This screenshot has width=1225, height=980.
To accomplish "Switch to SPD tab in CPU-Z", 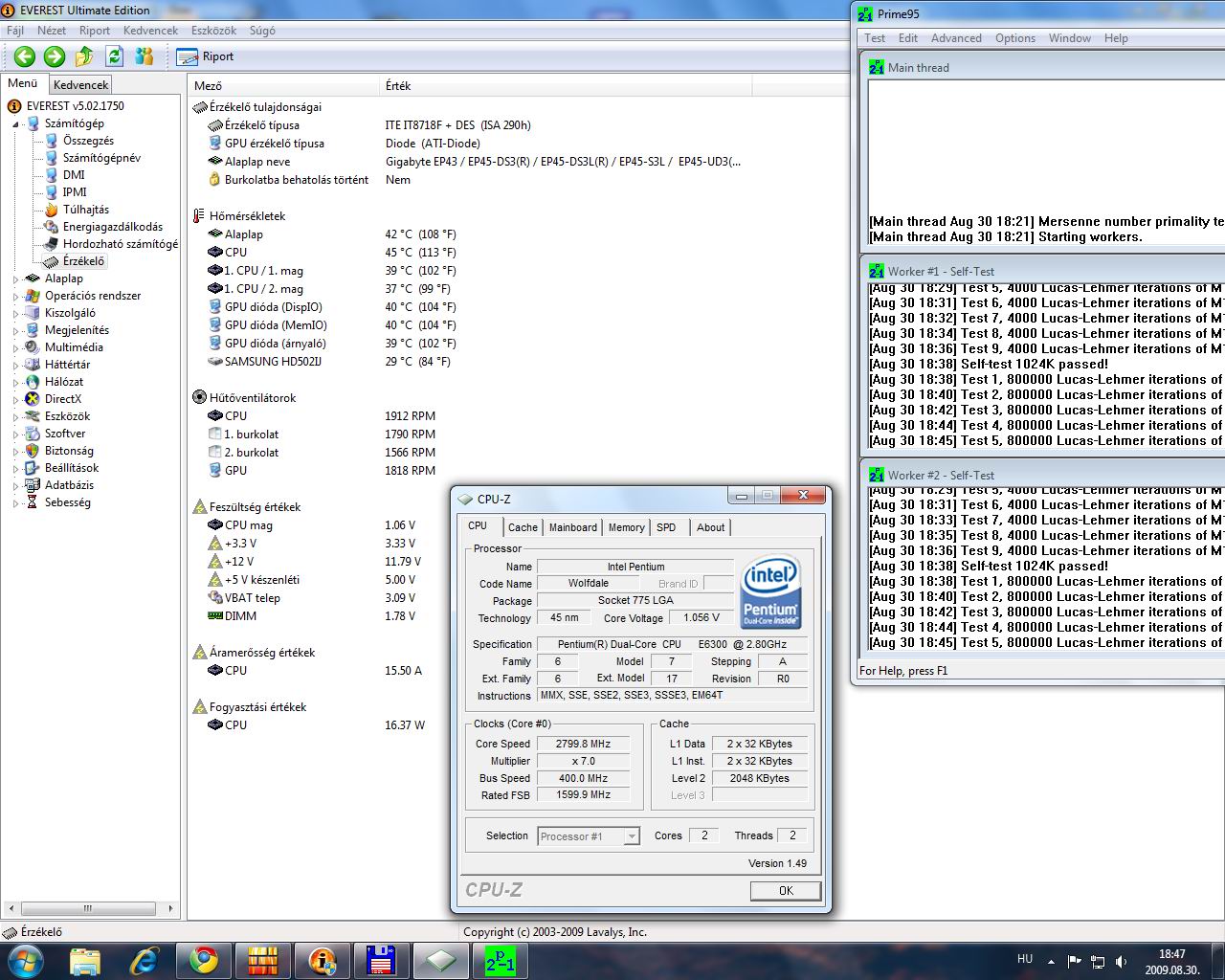I will tap(666, 527).
